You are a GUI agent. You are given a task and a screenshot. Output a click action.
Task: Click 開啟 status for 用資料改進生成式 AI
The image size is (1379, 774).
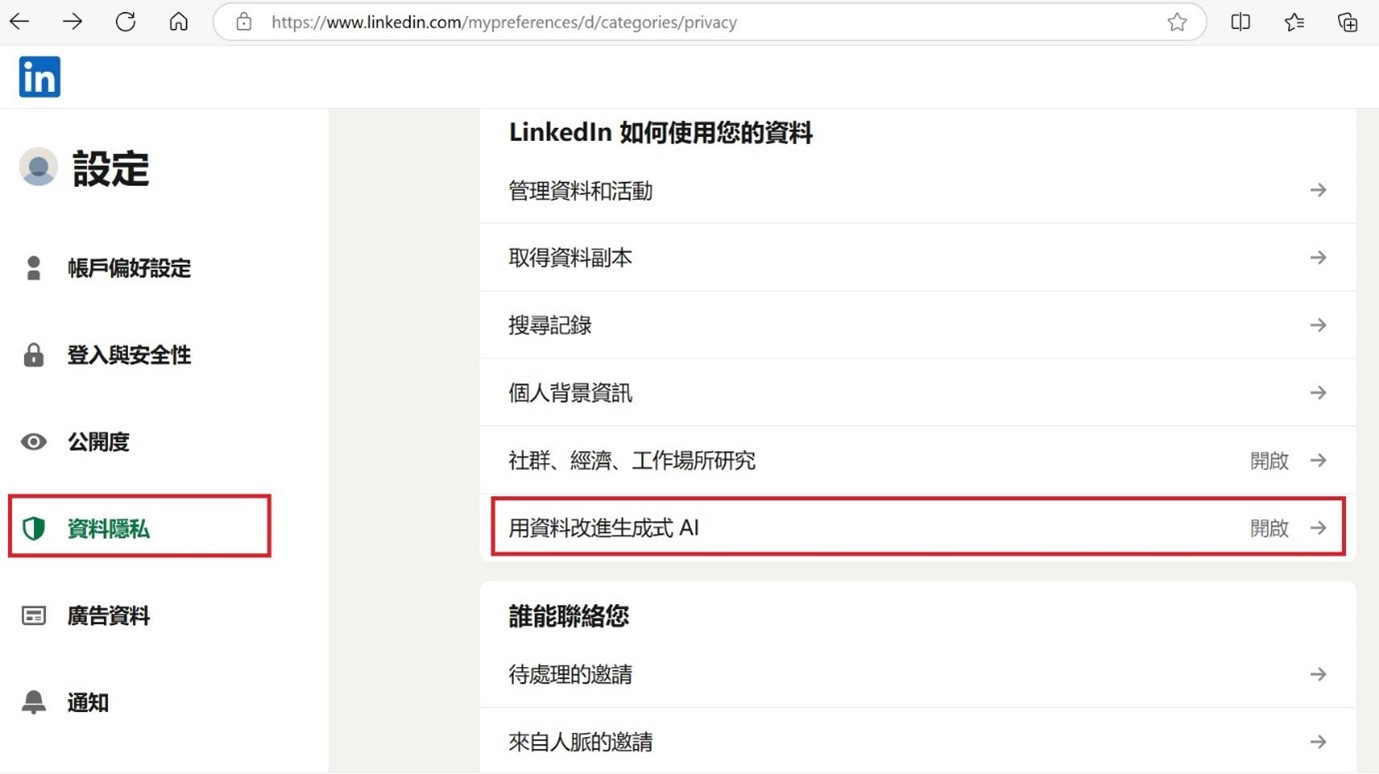click(x=1269, y=528)
